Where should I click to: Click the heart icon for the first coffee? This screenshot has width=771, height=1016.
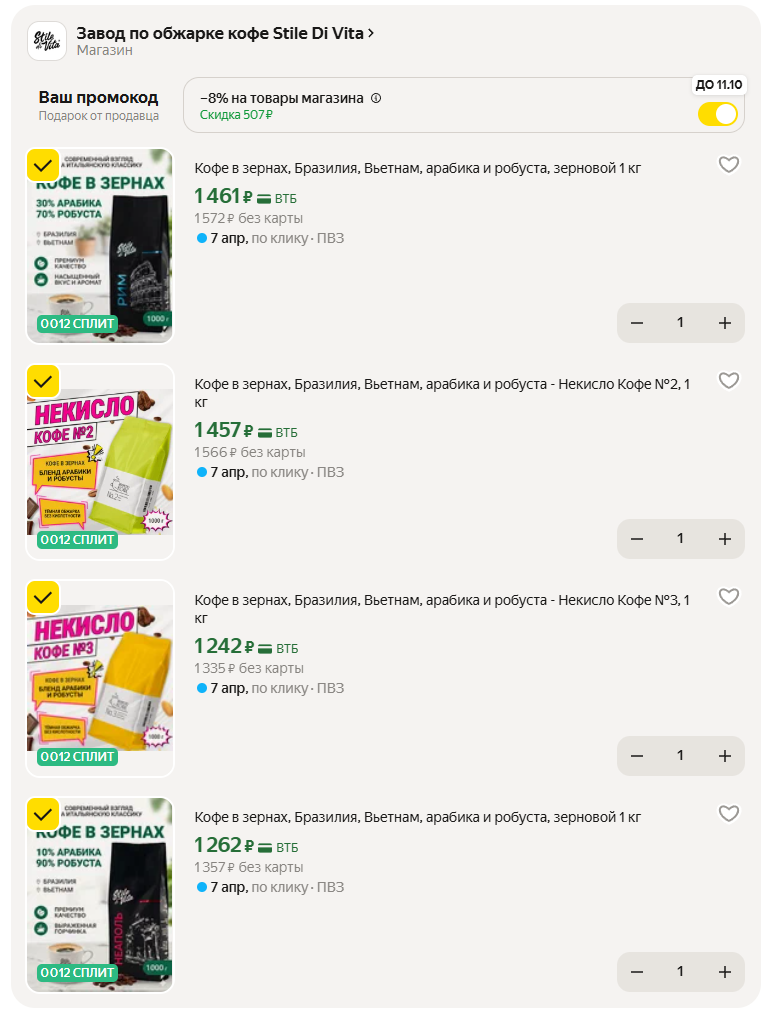tap(729, 165)
